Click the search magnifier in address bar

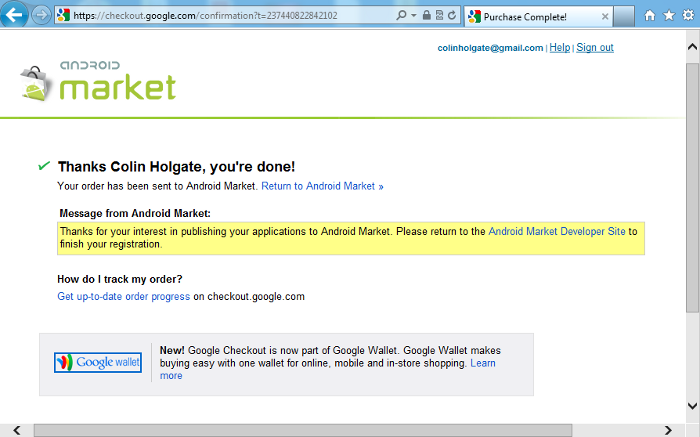(401, 16)
